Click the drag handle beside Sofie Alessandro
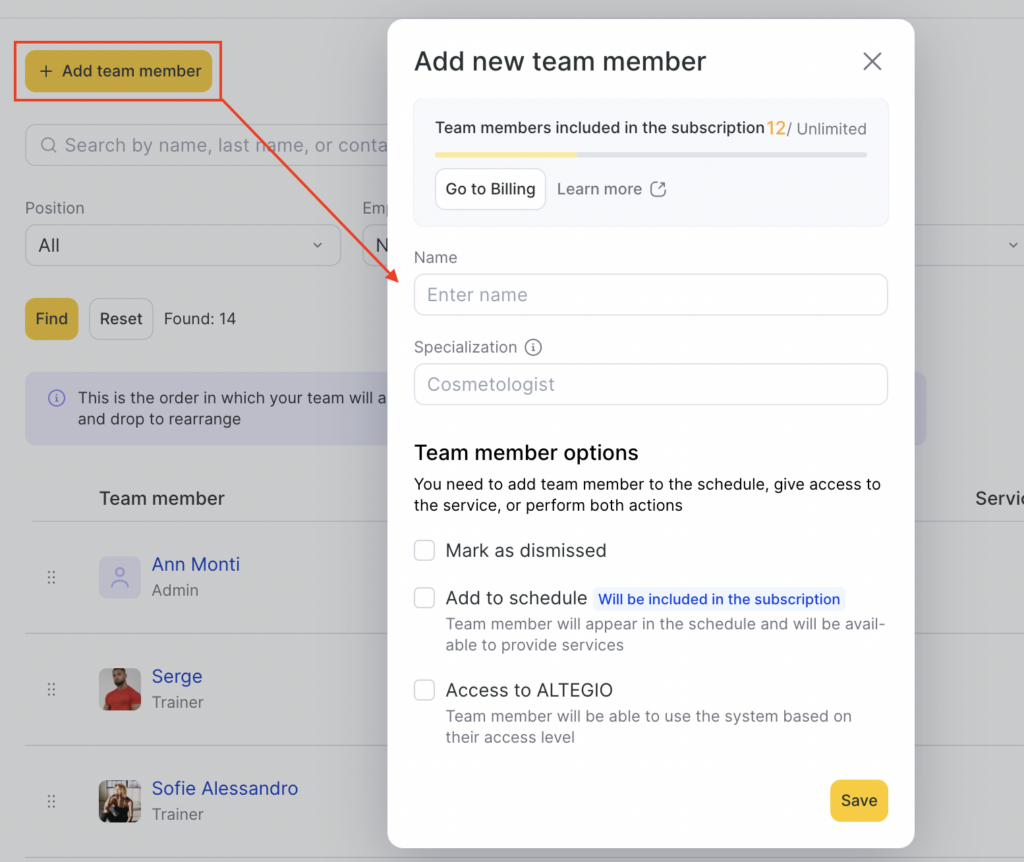The height and width of the screenshot is (862, 1024). (52, 801)
